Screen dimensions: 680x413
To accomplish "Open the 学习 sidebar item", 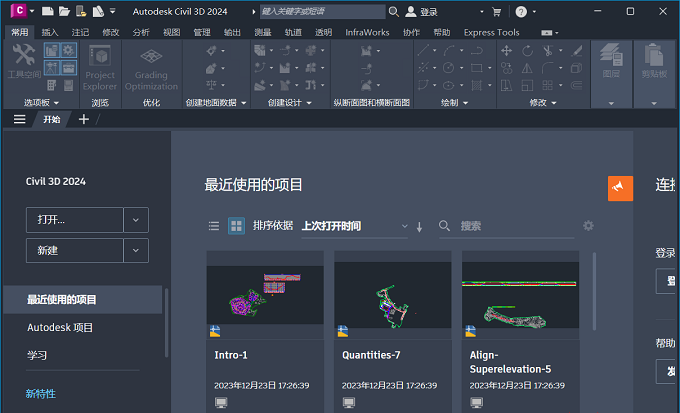I will click(37, 355).
